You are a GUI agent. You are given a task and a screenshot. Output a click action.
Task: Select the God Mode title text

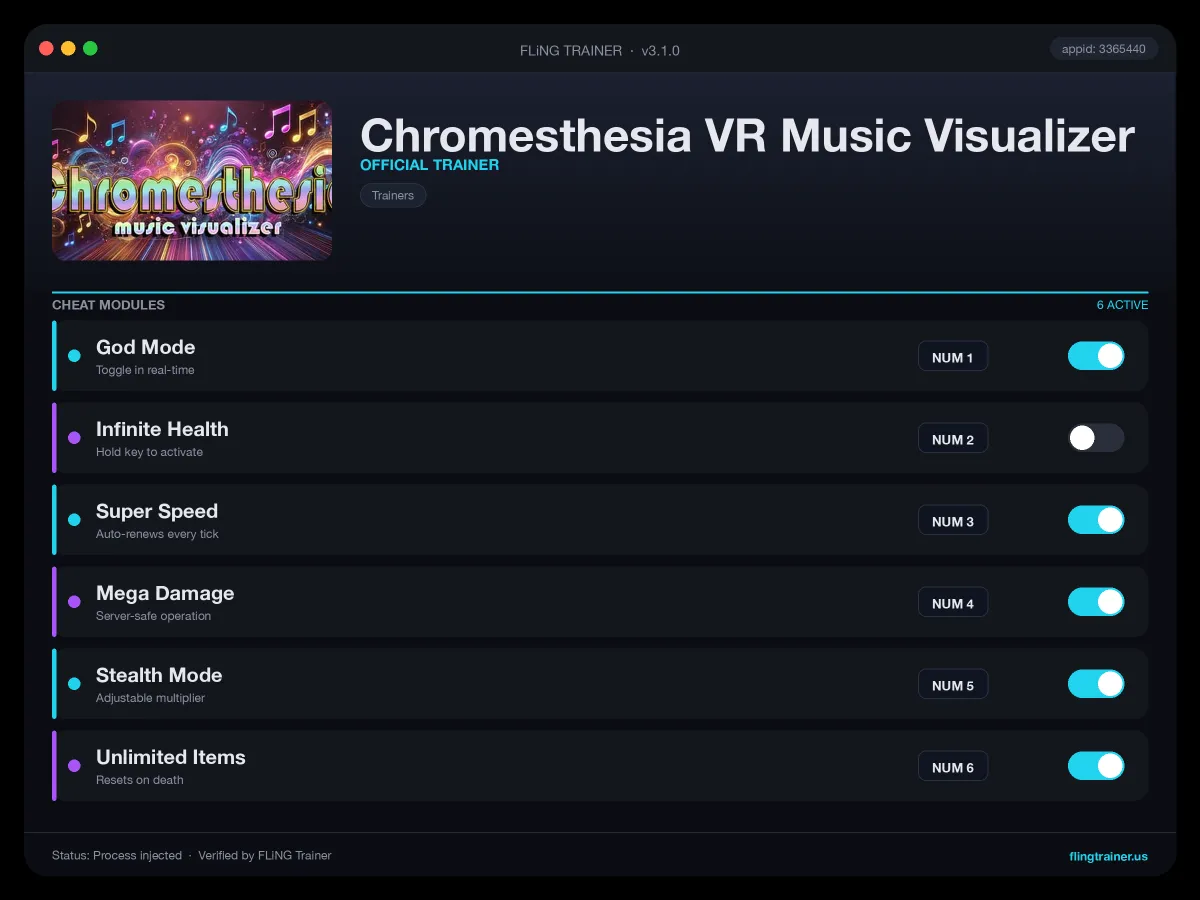pyautogui.click(x=145, y=347)
